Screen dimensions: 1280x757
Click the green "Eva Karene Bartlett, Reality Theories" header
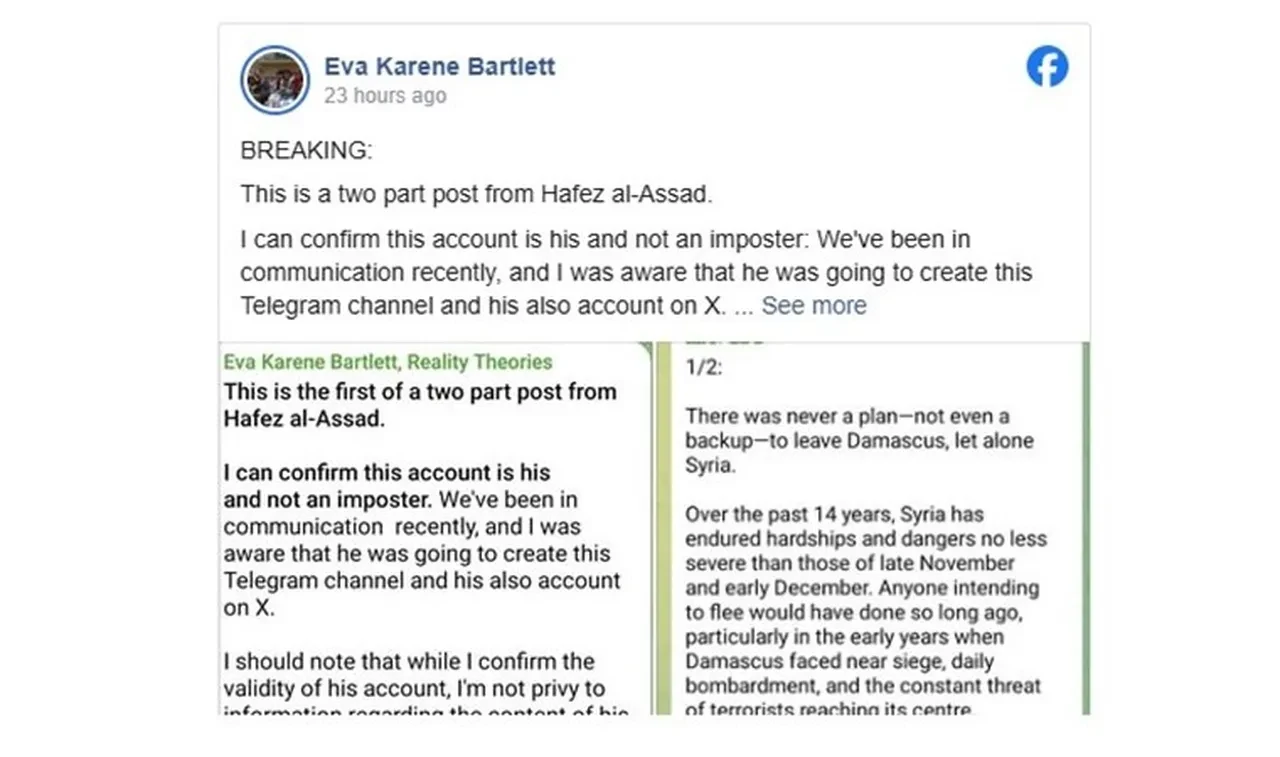[x=388, y=362]
